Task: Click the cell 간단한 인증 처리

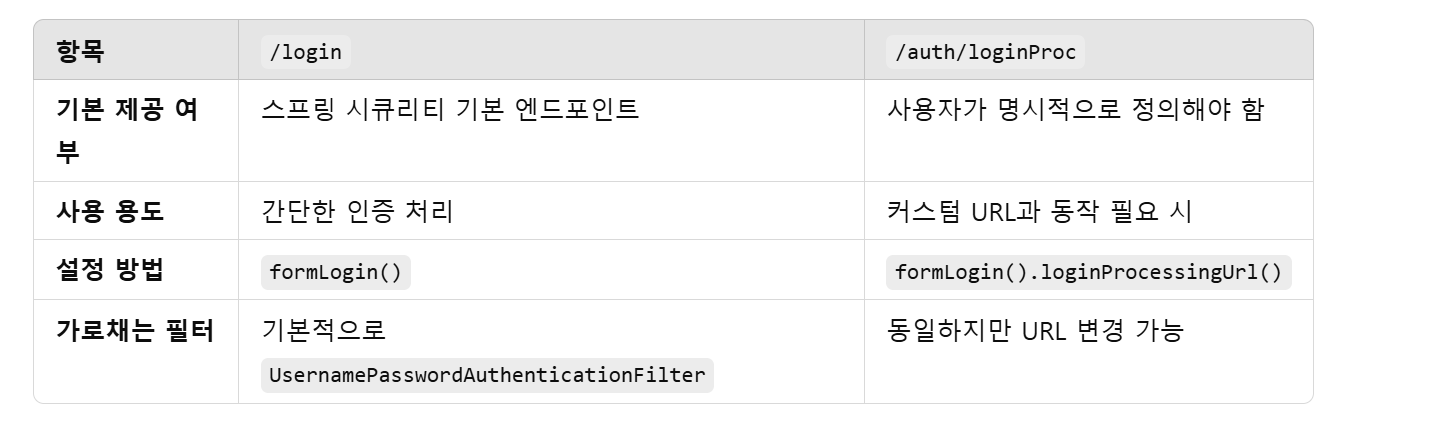Action: [x=357, y=212]
